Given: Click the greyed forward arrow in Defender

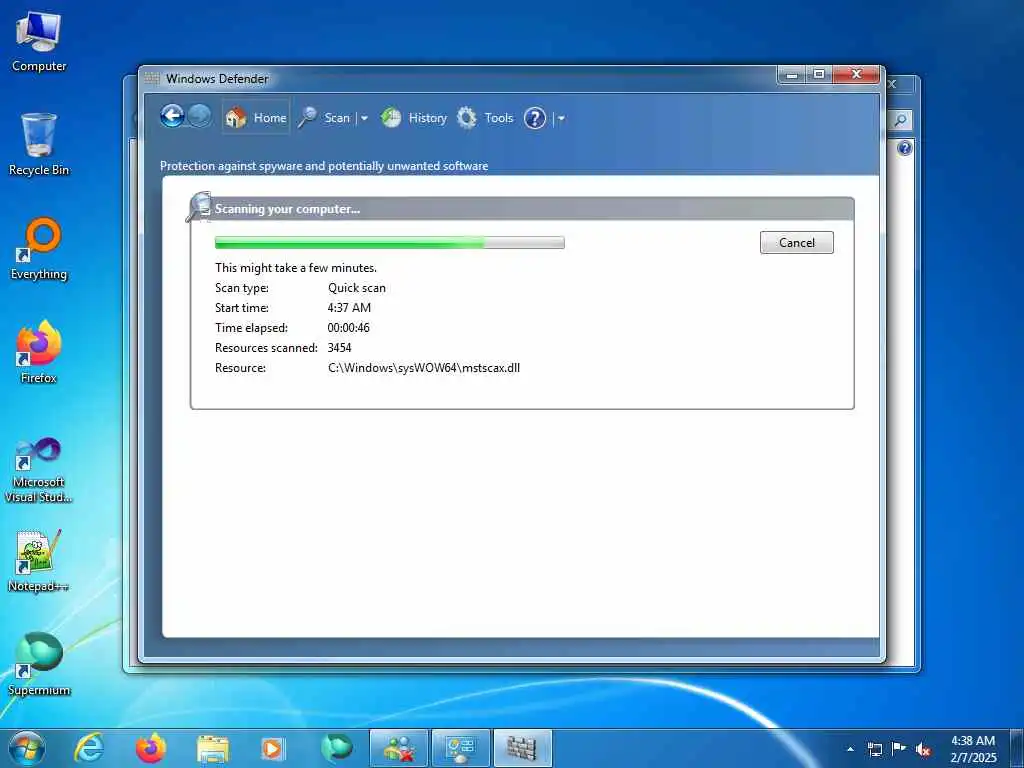Looking at the screenshot, I should point(200,117).
